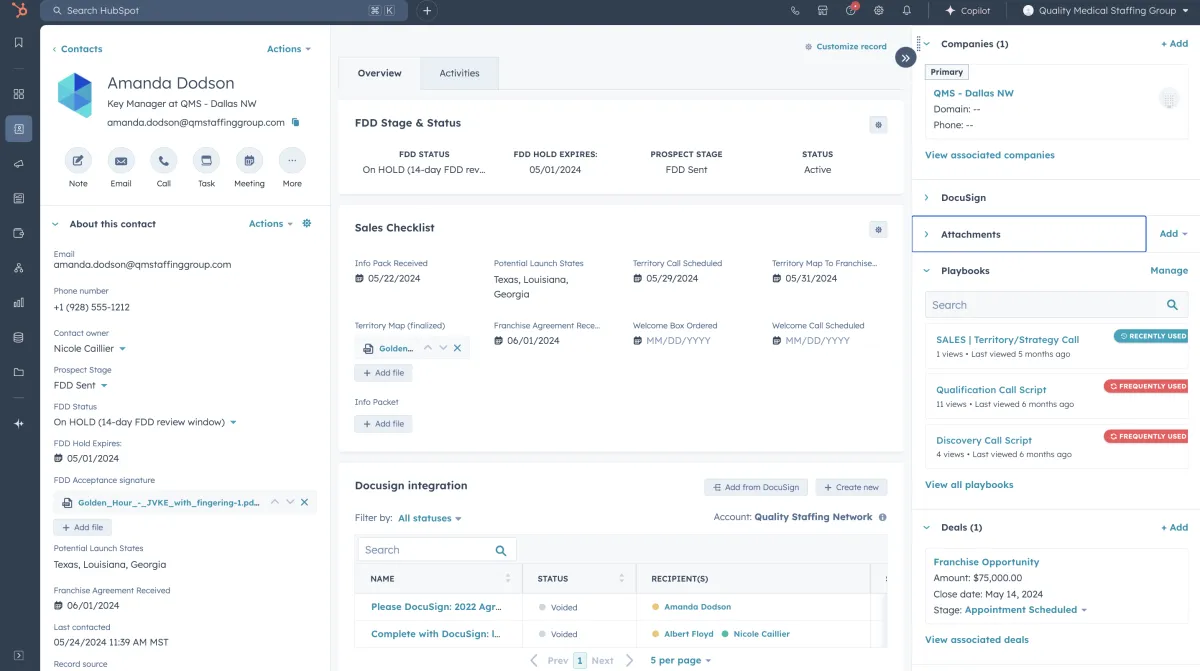The width and height of the screenshot is (1200, 671).
Task: Click the phone calling icon in the top bar
Action: (x=795, y=11)
